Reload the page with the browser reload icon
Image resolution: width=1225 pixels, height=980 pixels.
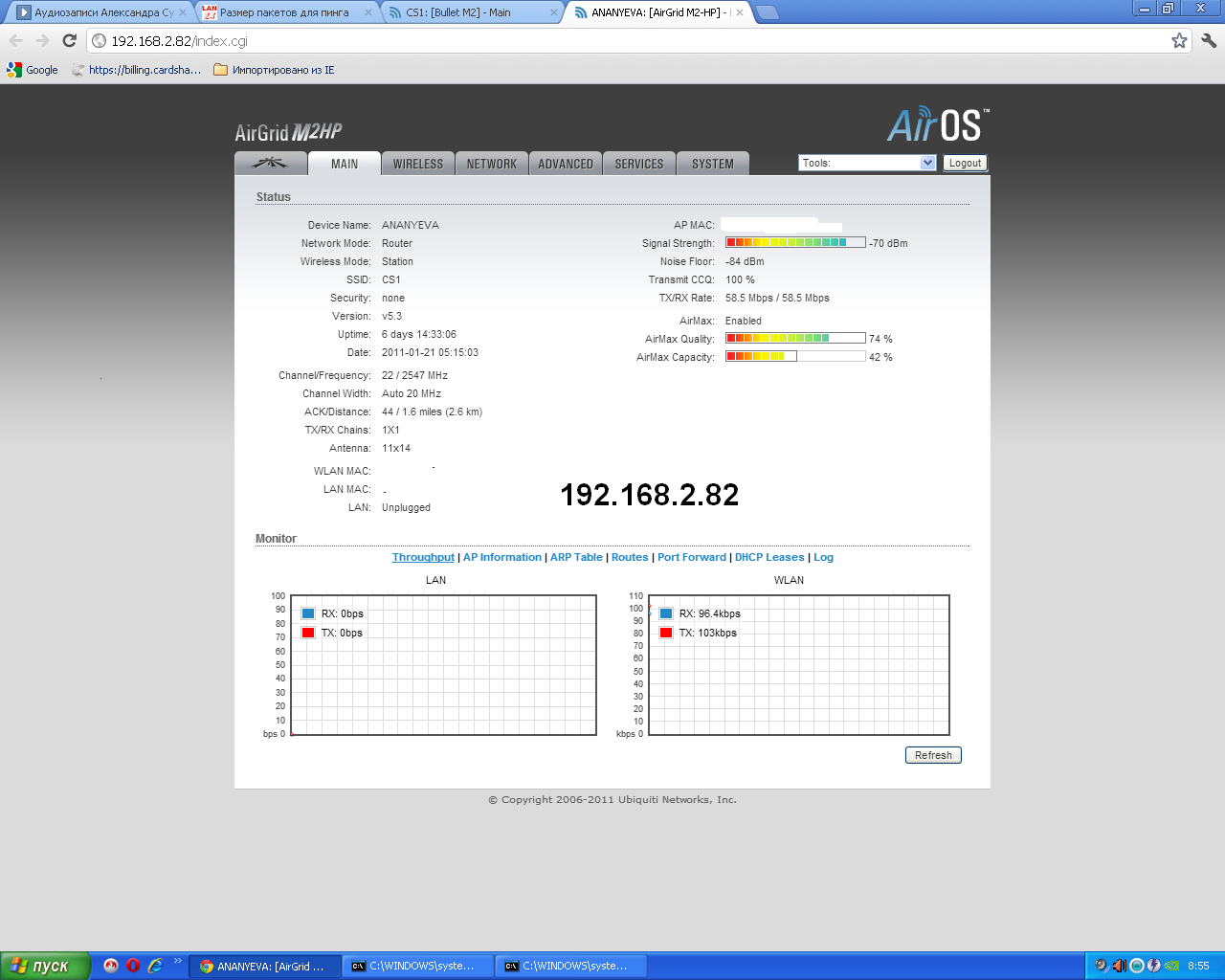69,40
